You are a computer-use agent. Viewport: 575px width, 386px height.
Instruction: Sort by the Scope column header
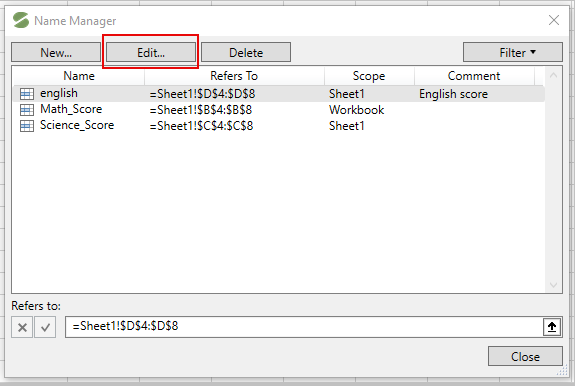(369, 76)
